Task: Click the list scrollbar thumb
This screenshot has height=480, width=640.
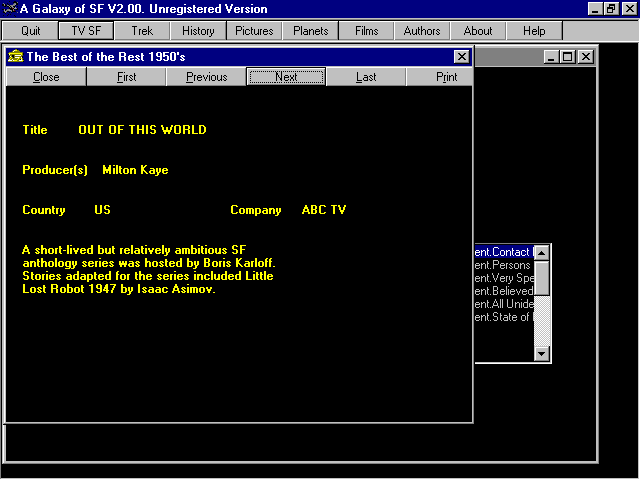Action: [x=542, y=276]
